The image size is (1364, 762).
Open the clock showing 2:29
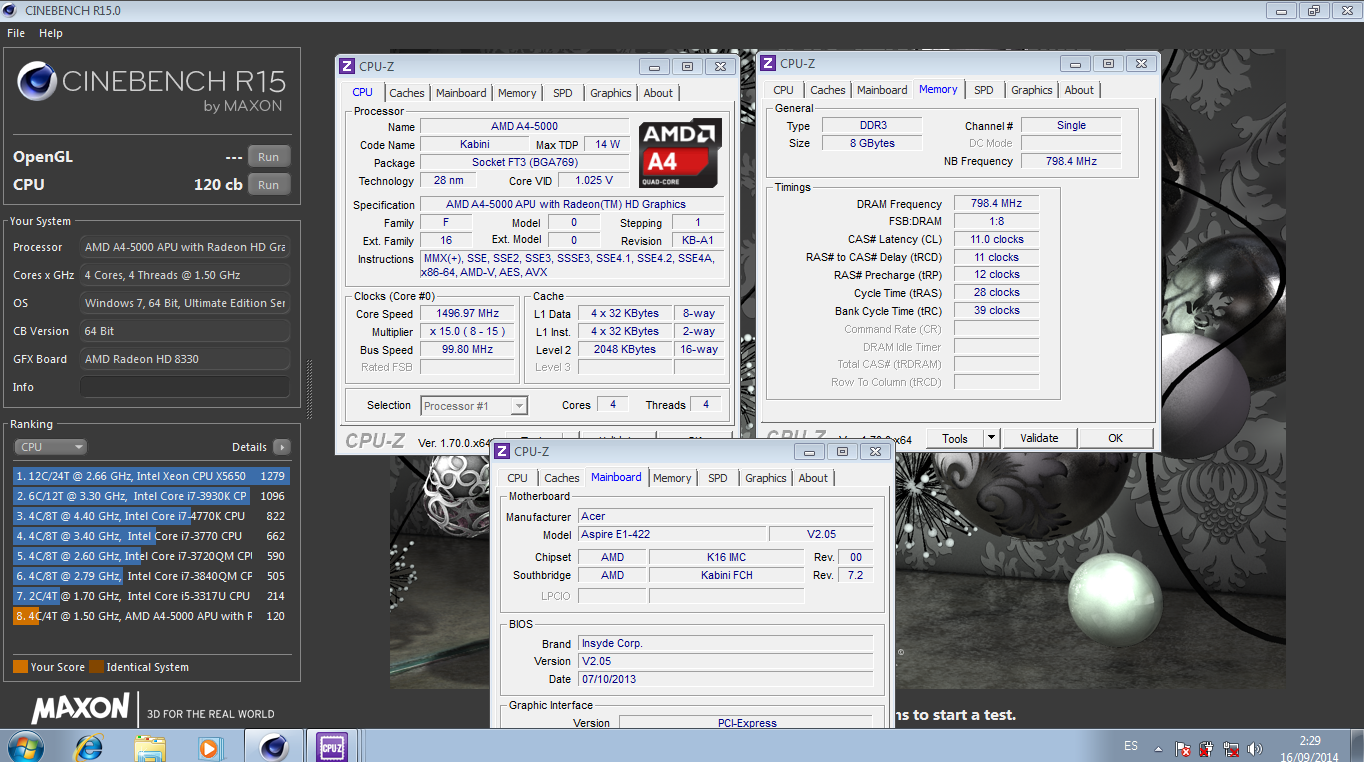(1310, 741)
